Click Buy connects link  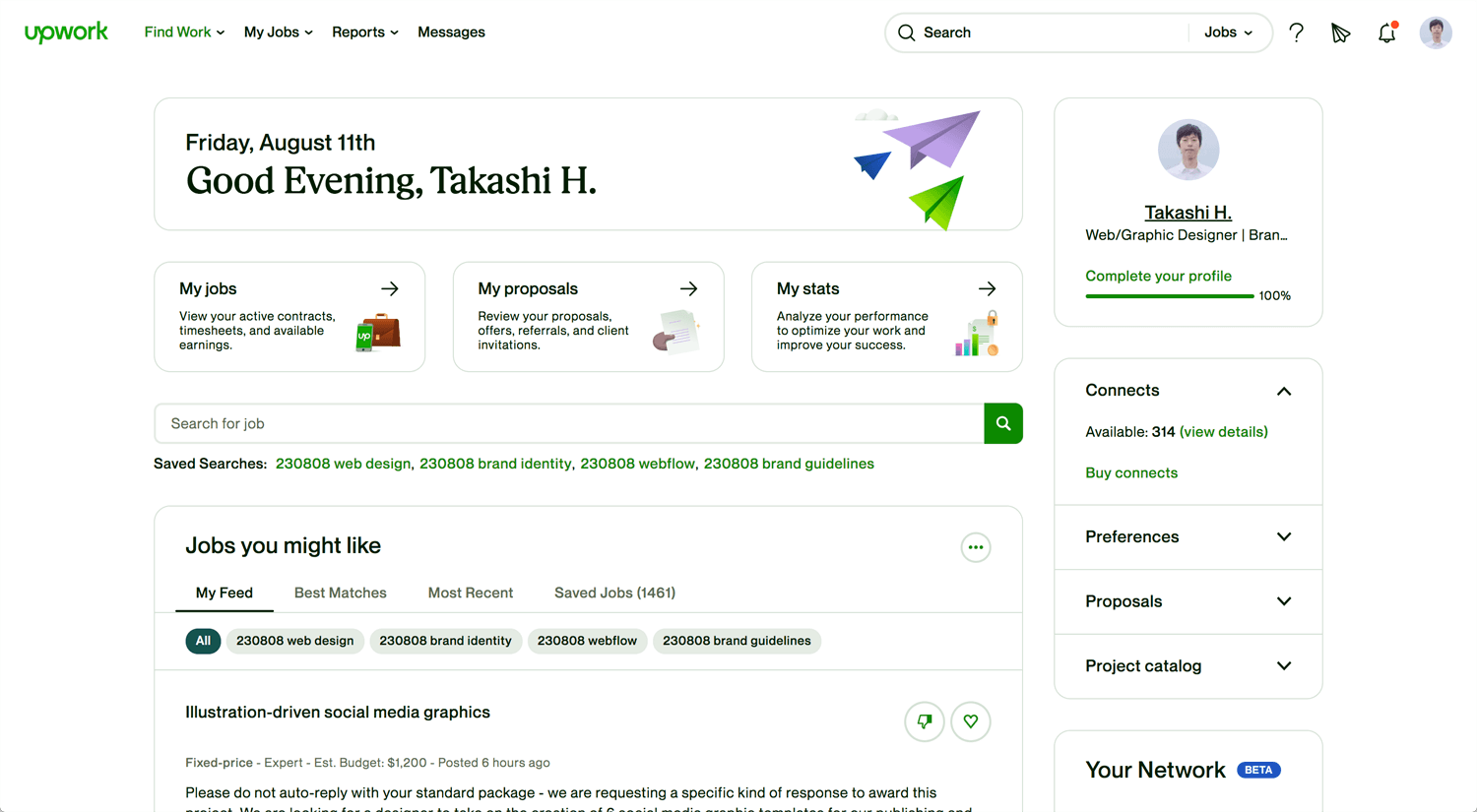(x=1131, y=473)
